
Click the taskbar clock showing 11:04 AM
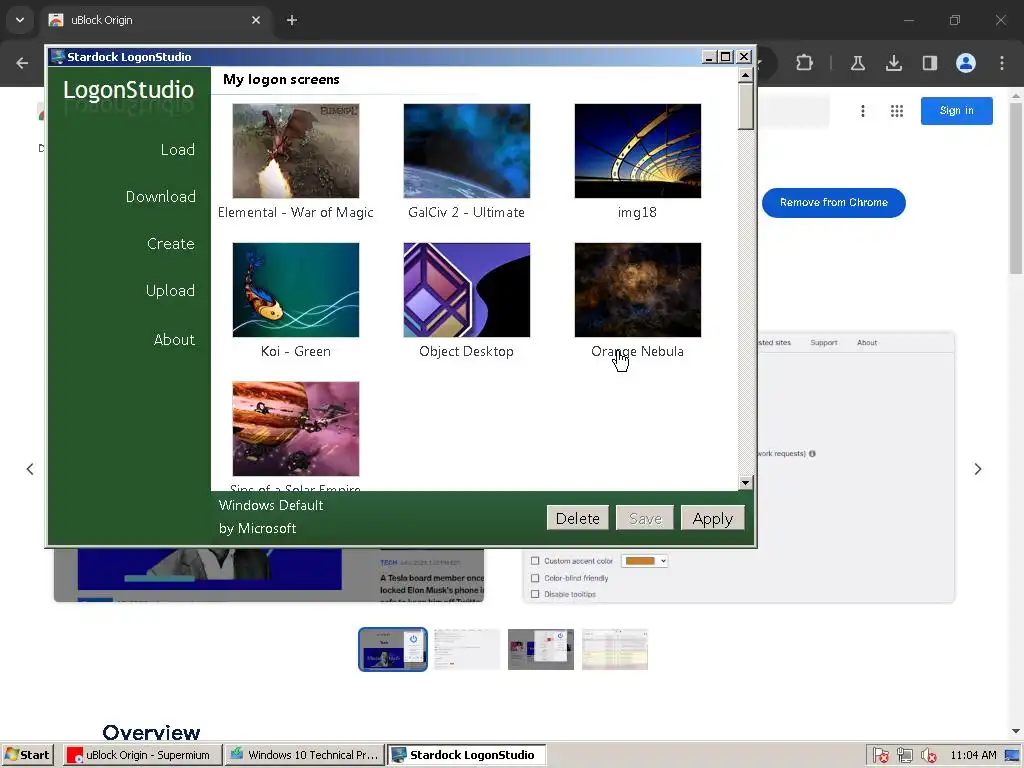click(x=973, y=756)
